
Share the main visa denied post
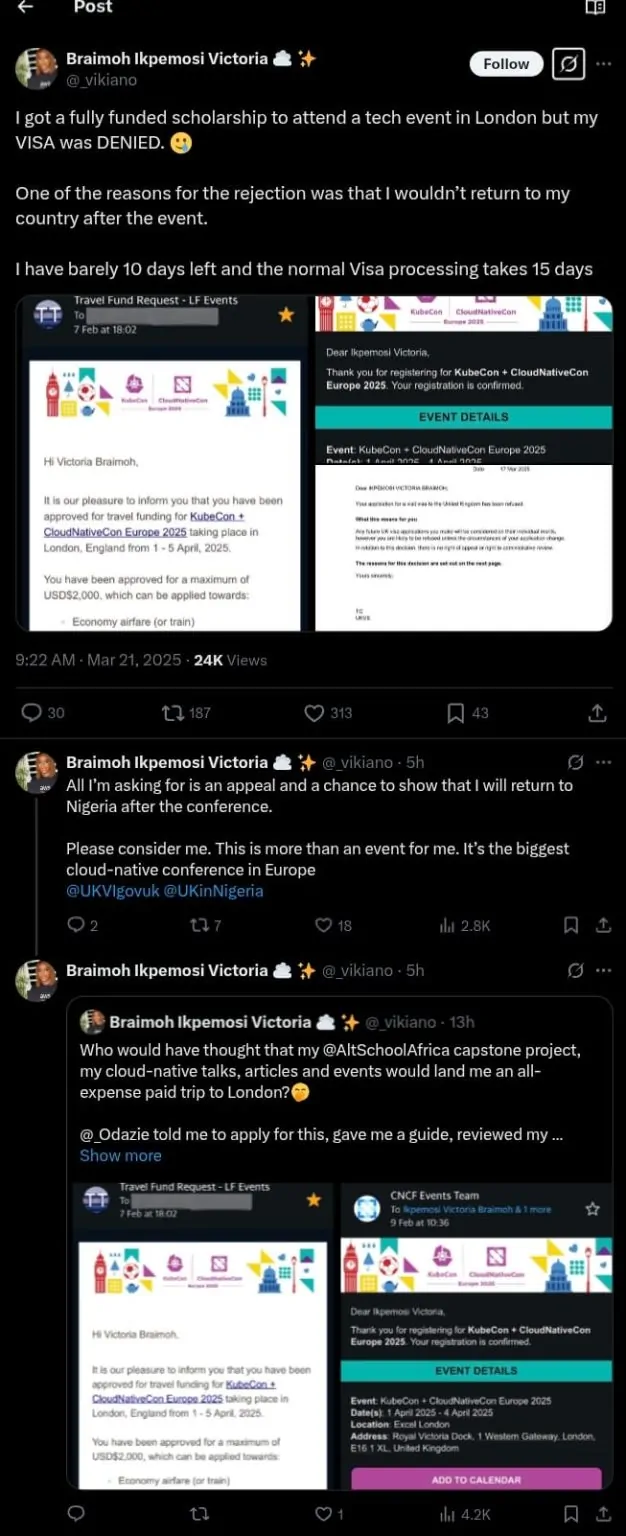pyautogui.click(x=597, y=712)
